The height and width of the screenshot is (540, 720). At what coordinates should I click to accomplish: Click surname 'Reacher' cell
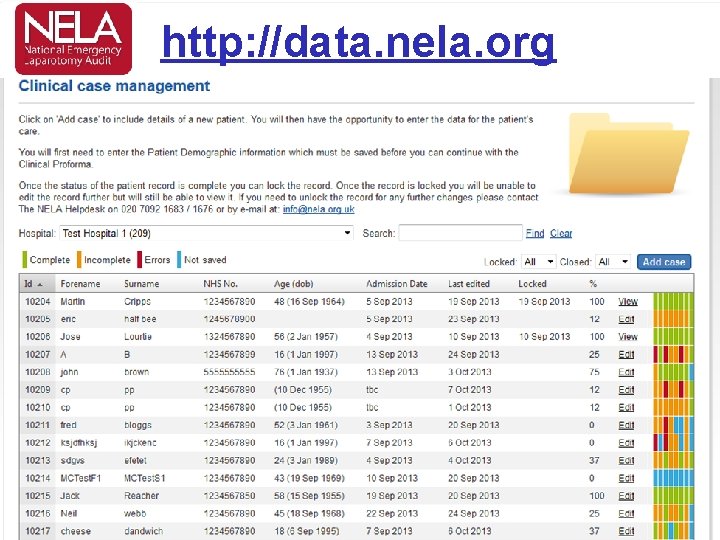click(141, 496)
